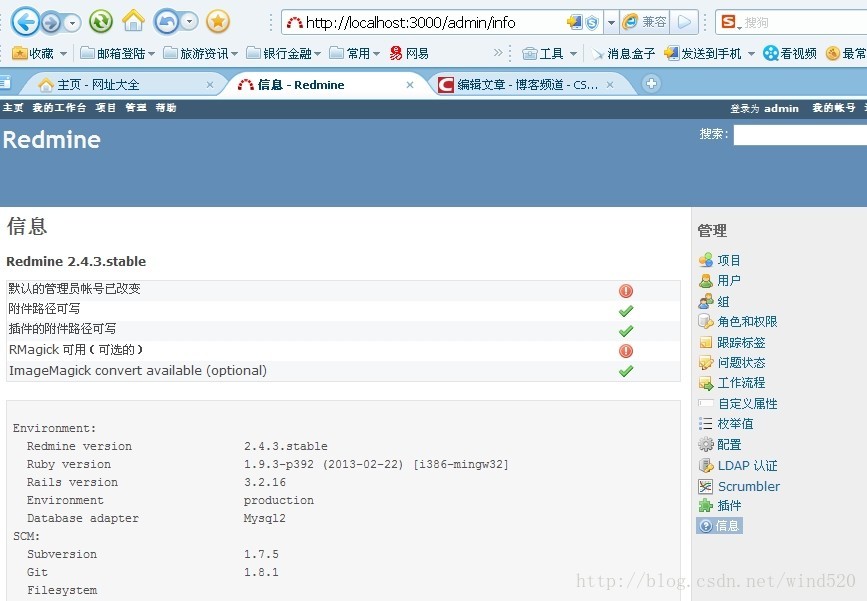Open the 旅游资讯 bookmark folder
Viewport: 867px width, 601px height.
click(201, 54)
